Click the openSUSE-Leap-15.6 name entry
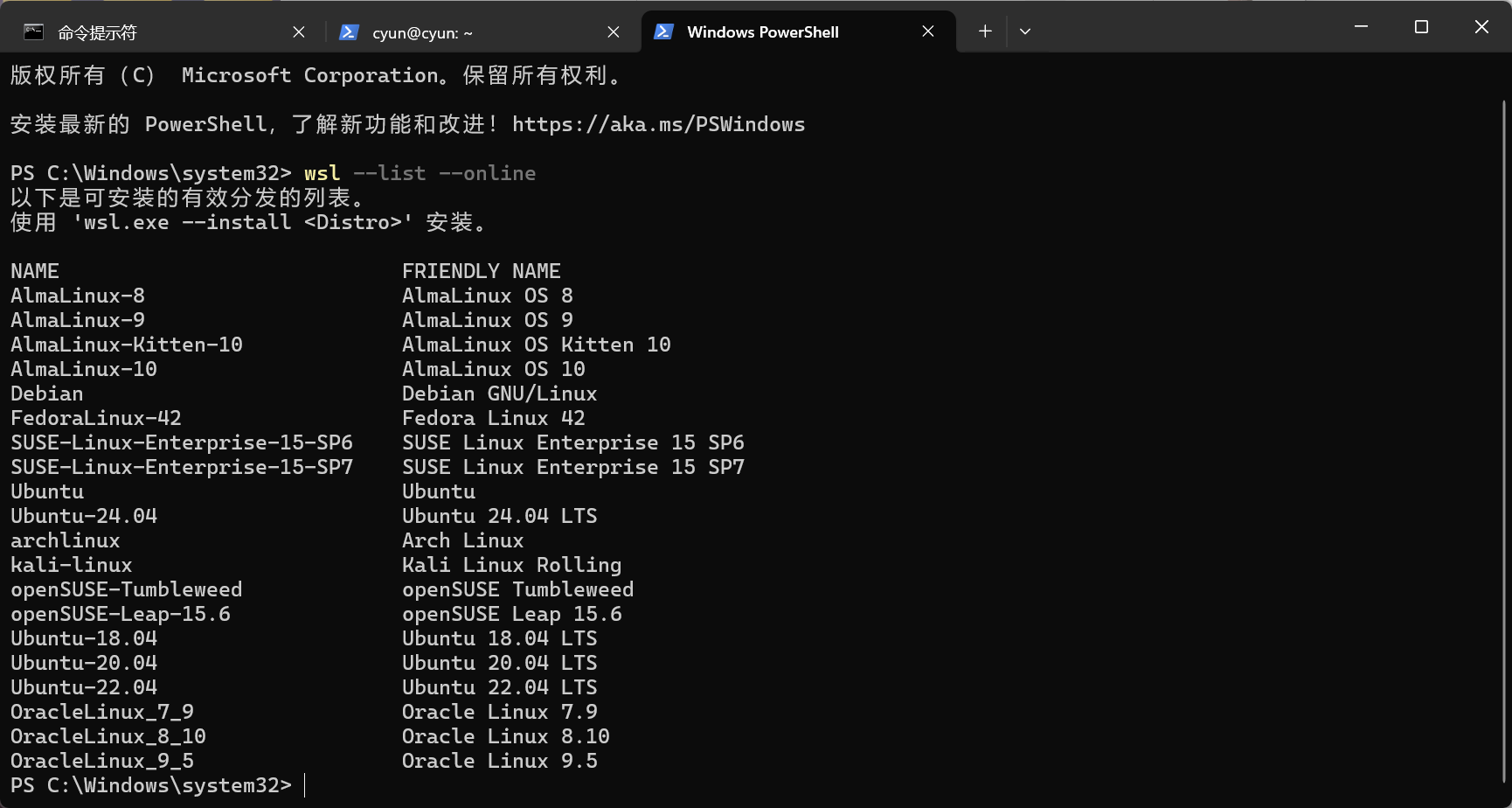Screen dimensions: 1512x808 (x=121, y=614)
